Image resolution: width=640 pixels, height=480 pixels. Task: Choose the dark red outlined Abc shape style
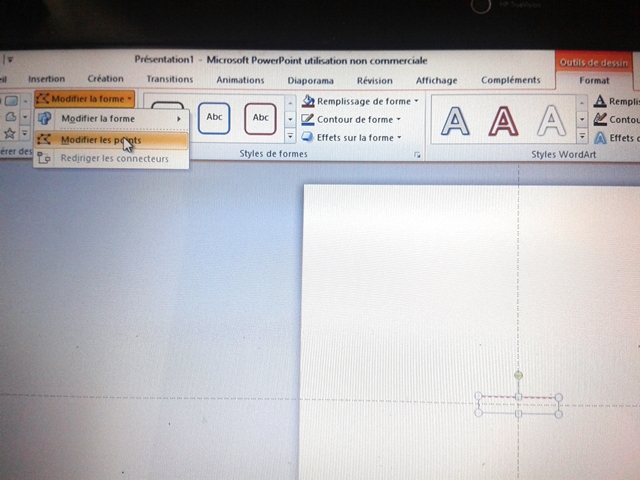tap(261, 118)
